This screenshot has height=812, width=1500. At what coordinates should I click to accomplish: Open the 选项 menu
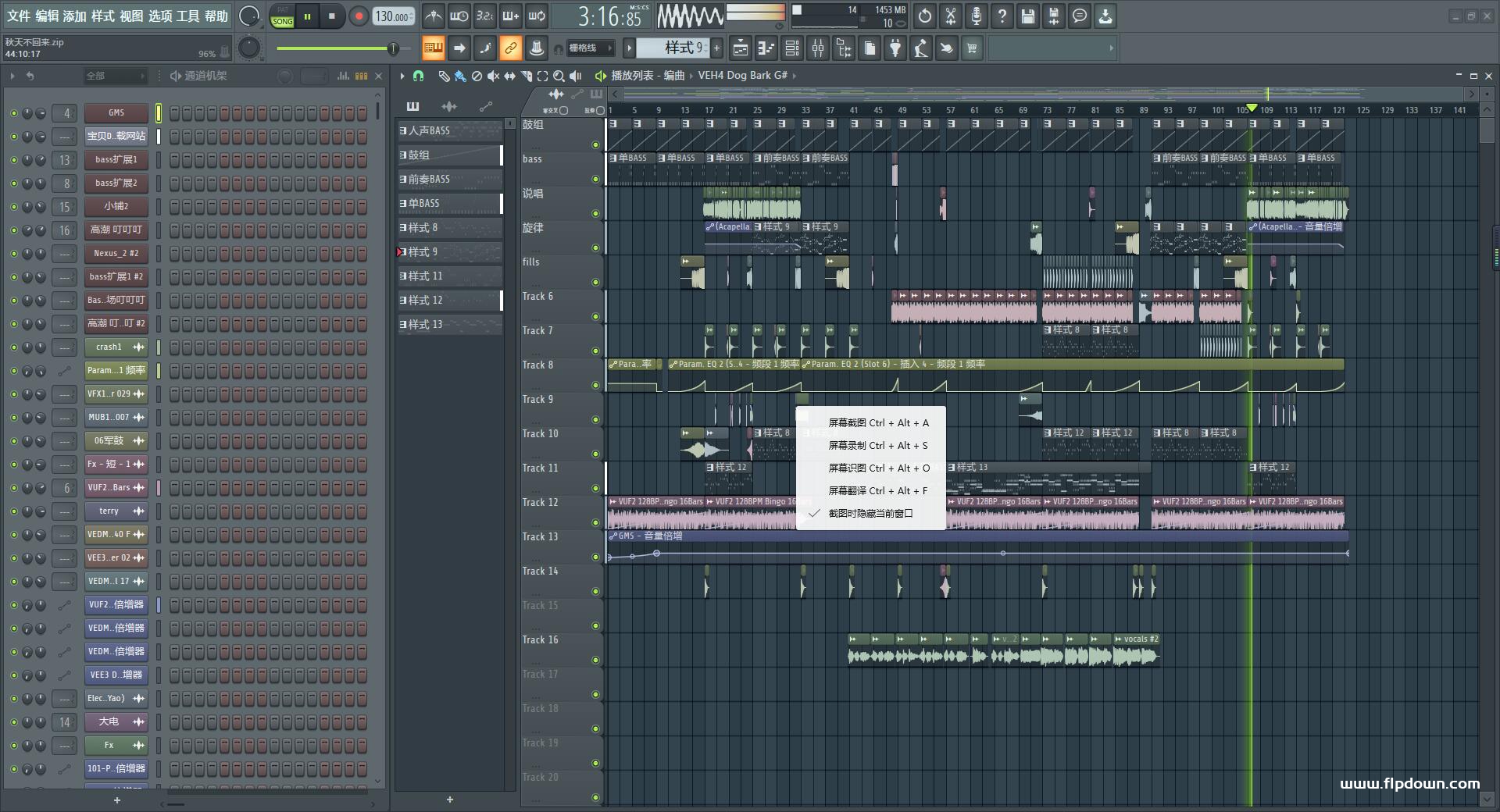[160, 16]
